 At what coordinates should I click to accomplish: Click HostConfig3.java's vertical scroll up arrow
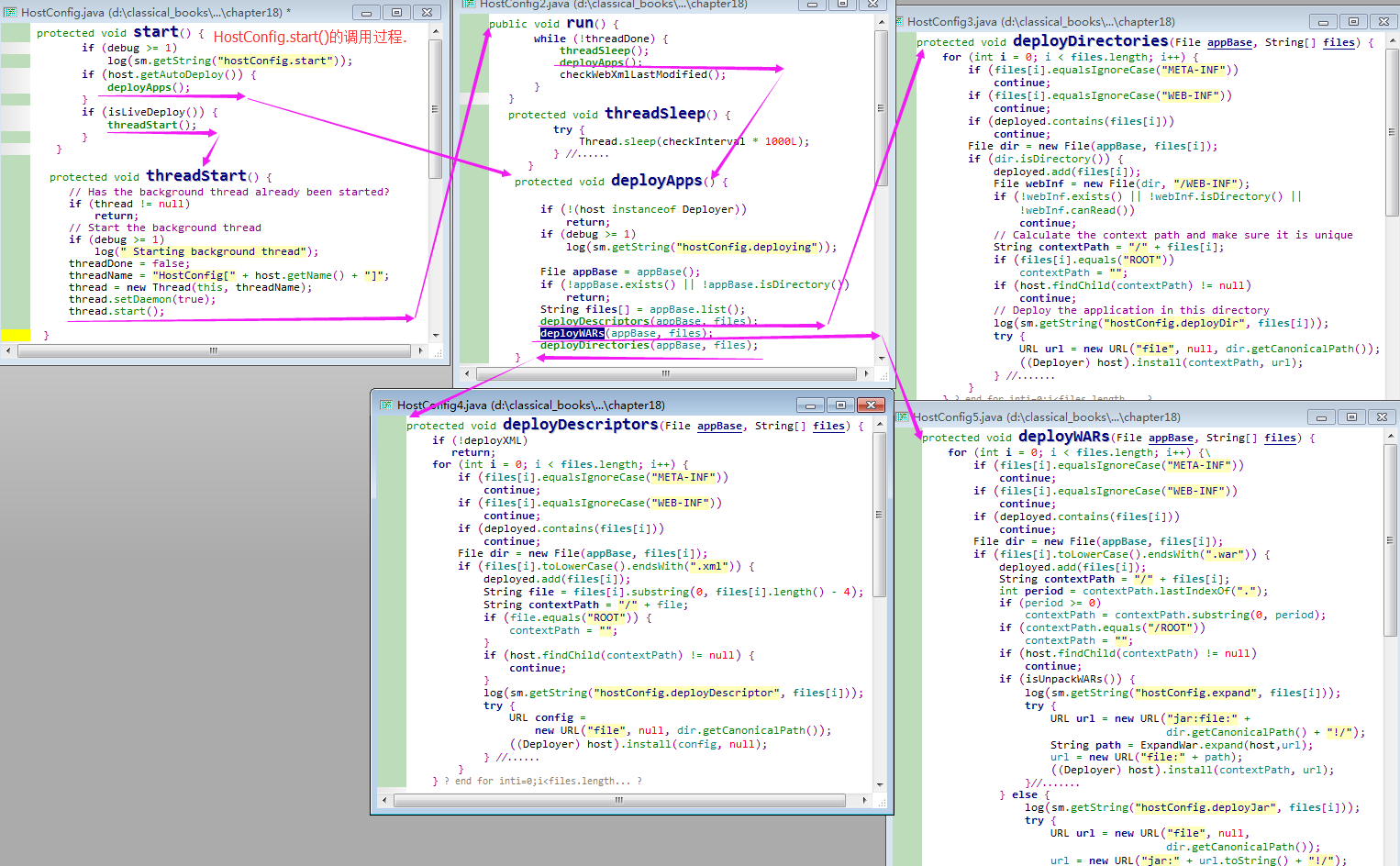(1392, 40)
